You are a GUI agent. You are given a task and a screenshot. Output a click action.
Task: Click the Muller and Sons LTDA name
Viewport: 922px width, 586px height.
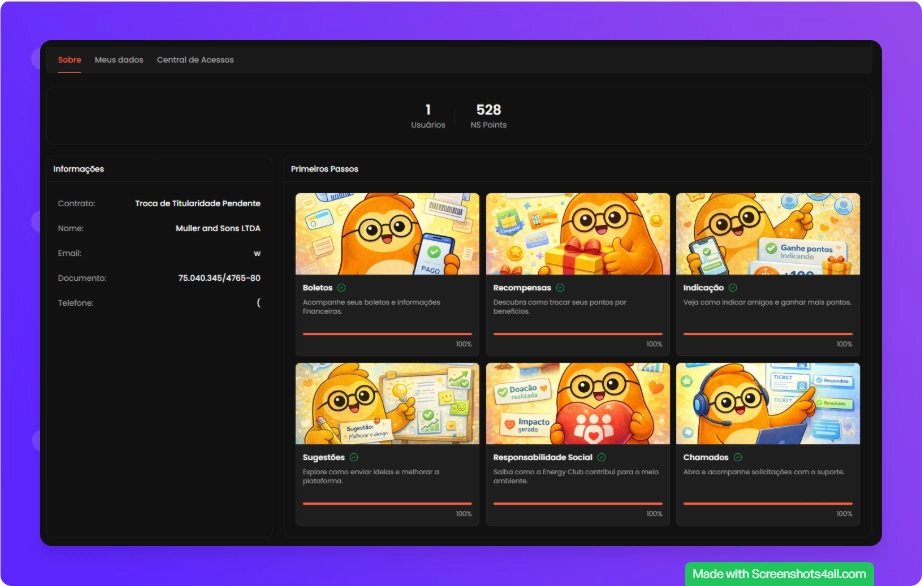(217, 228)
